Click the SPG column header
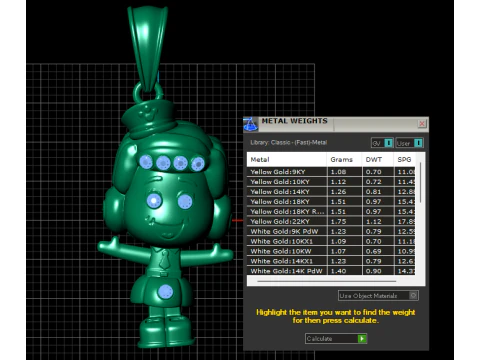Screen dimensions: 480x360 point(404,160)
